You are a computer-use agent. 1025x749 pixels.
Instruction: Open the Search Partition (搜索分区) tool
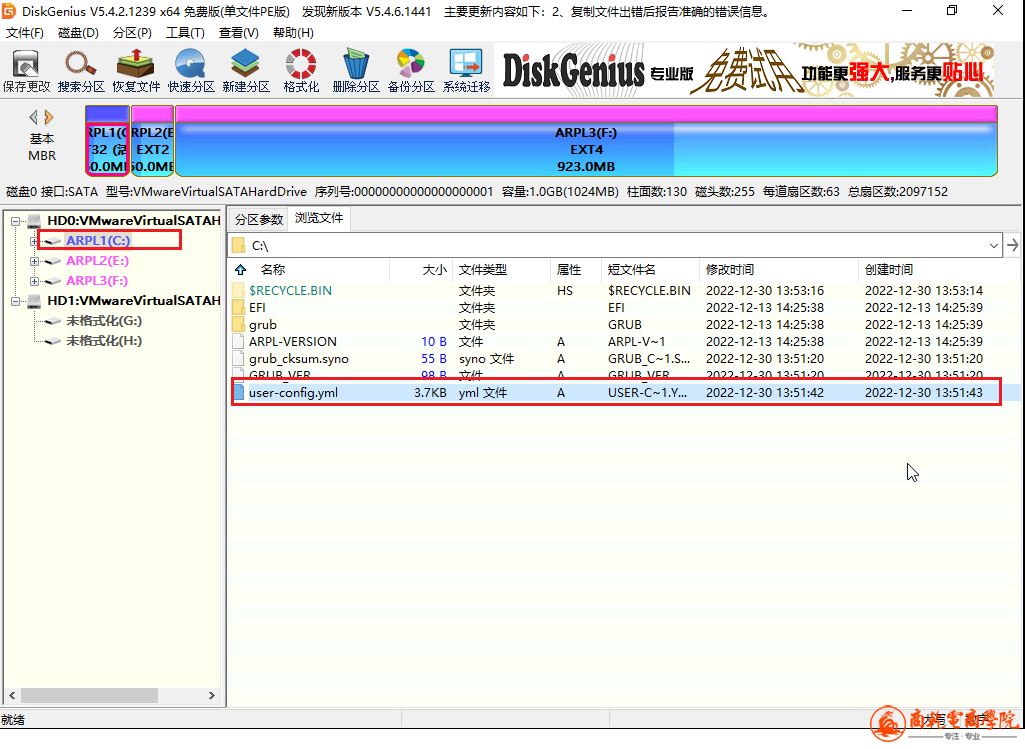81,71
